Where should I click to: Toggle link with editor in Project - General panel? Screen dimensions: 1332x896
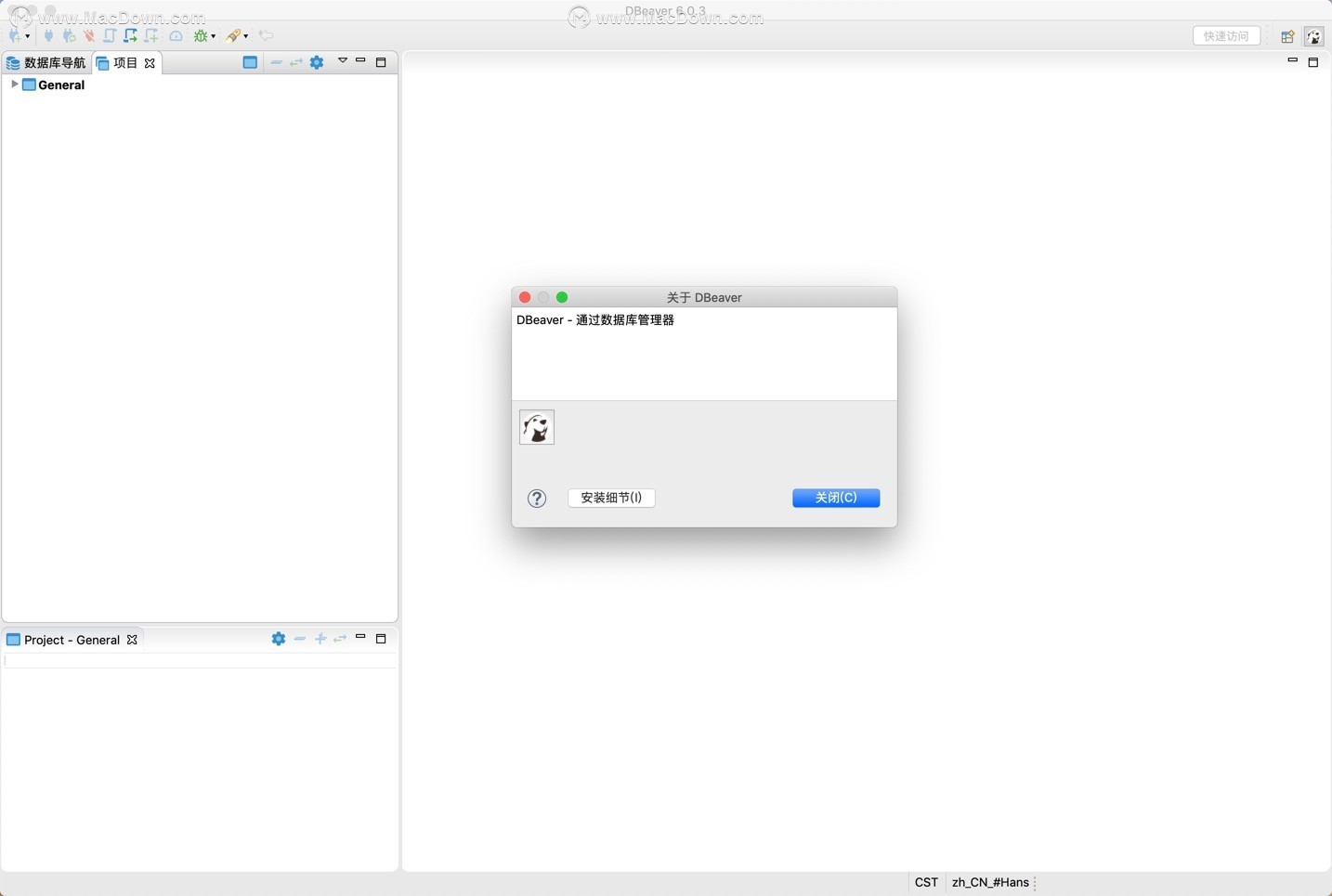(340, 639)
